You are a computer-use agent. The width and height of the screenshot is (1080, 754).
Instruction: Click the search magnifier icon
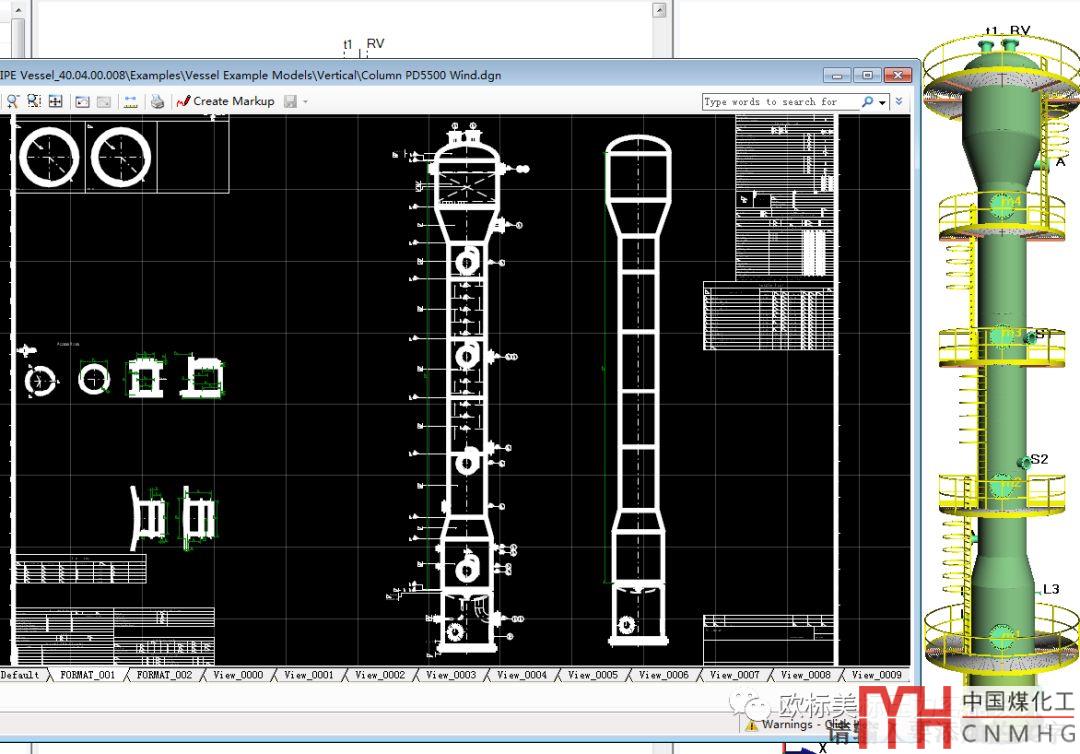pyautogui.click(x=867, y=101)
